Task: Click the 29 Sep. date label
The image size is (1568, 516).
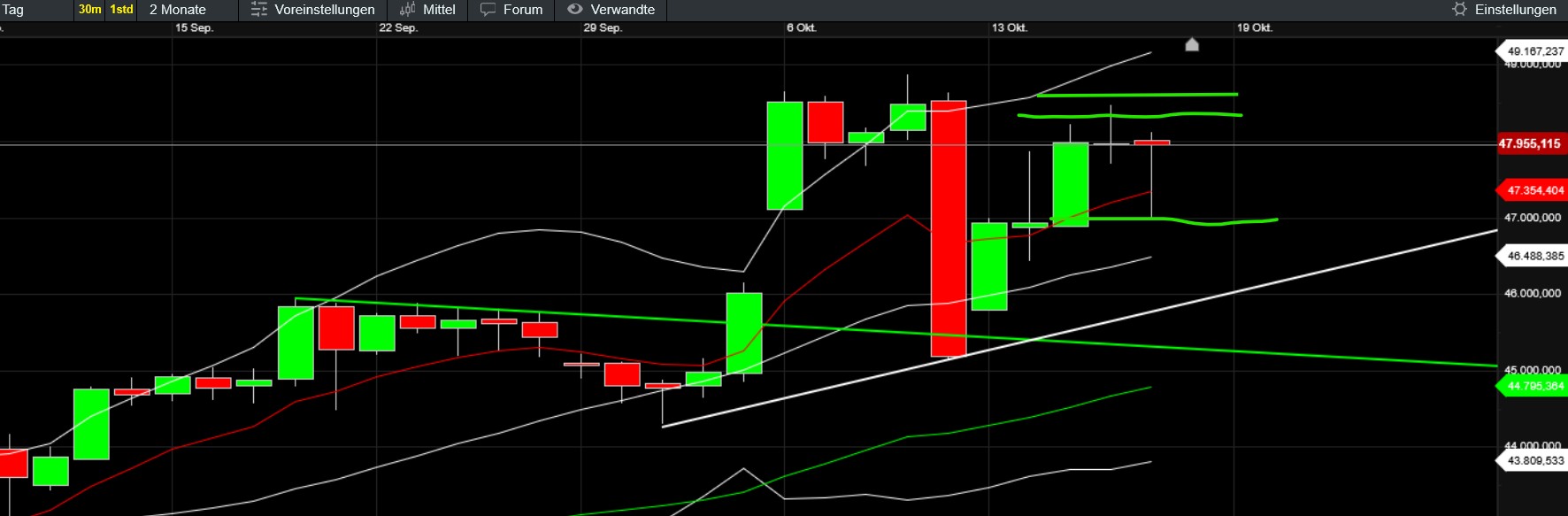Action: click(x=603, y=28)
